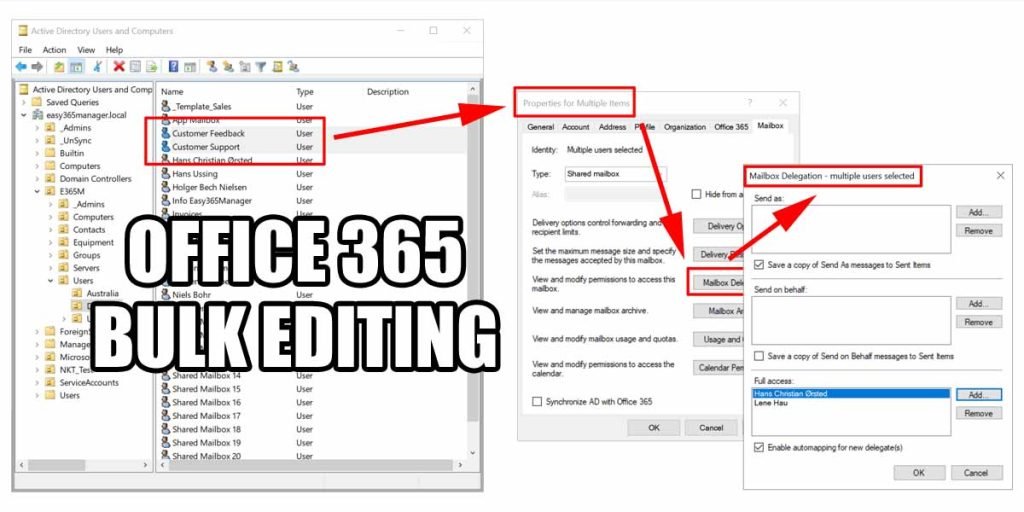This screenshot has width=1024, height=512.
Task: Toggle the Show/Hide Console Tree icon
Action: point(76,67)
